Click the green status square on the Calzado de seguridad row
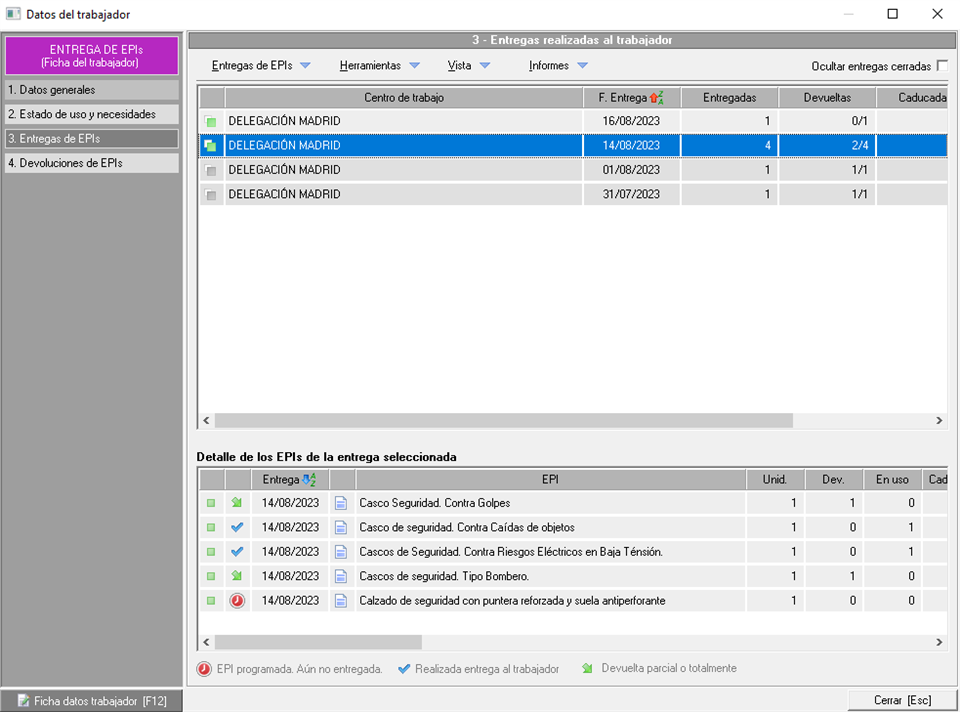This screenshot has width=960, height=712. click(x=211, y=601)
